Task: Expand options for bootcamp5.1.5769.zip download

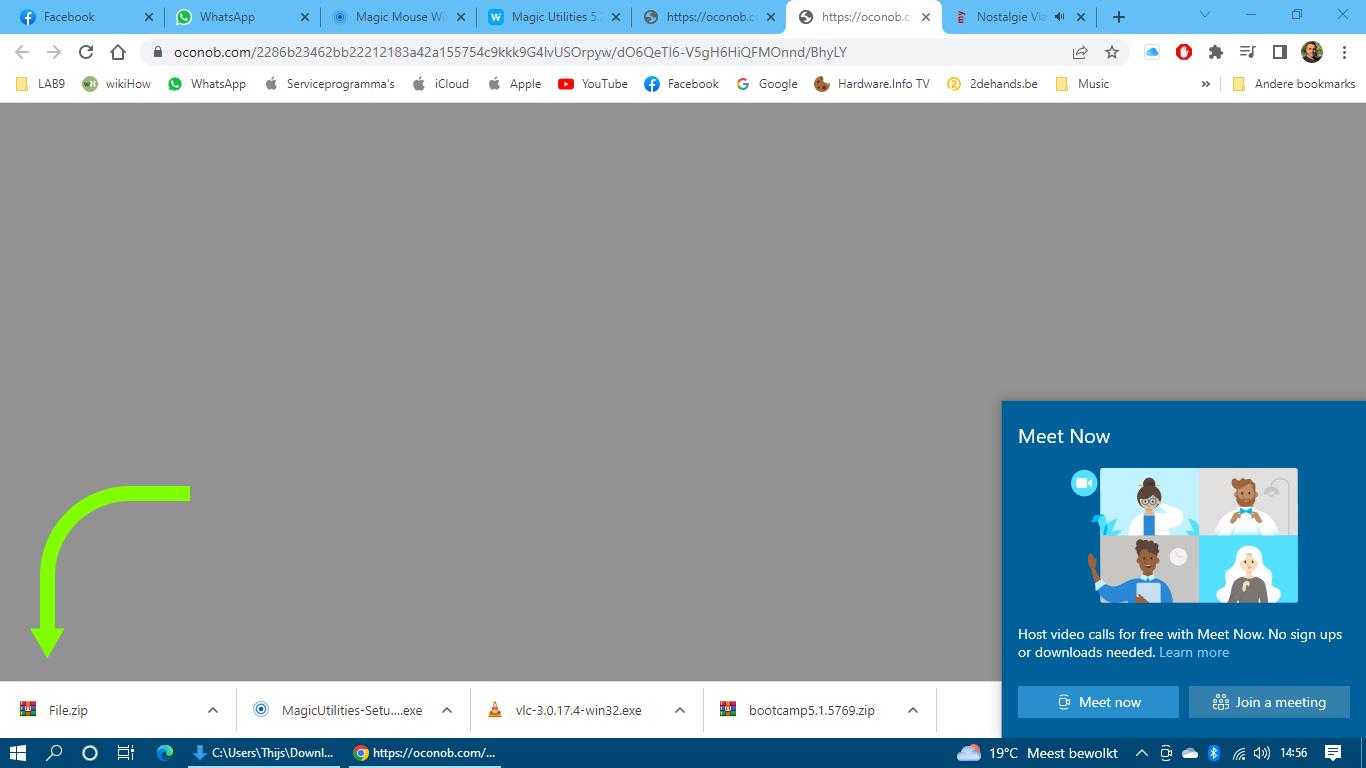Action: coord(913,710)
